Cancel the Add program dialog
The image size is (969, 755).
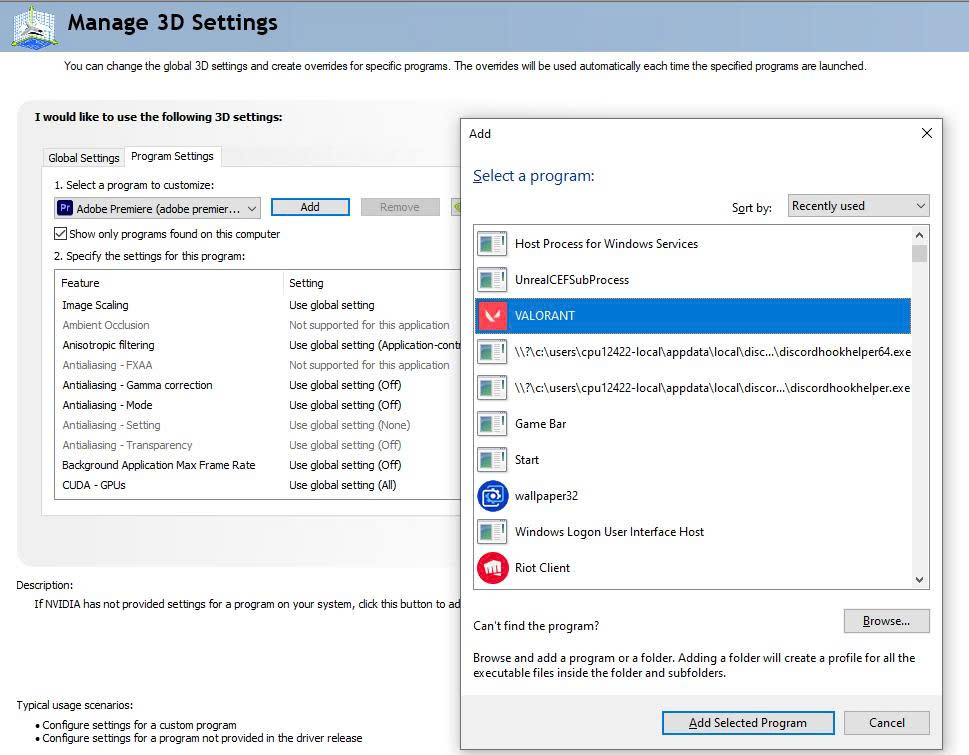[x=886, y=723]
